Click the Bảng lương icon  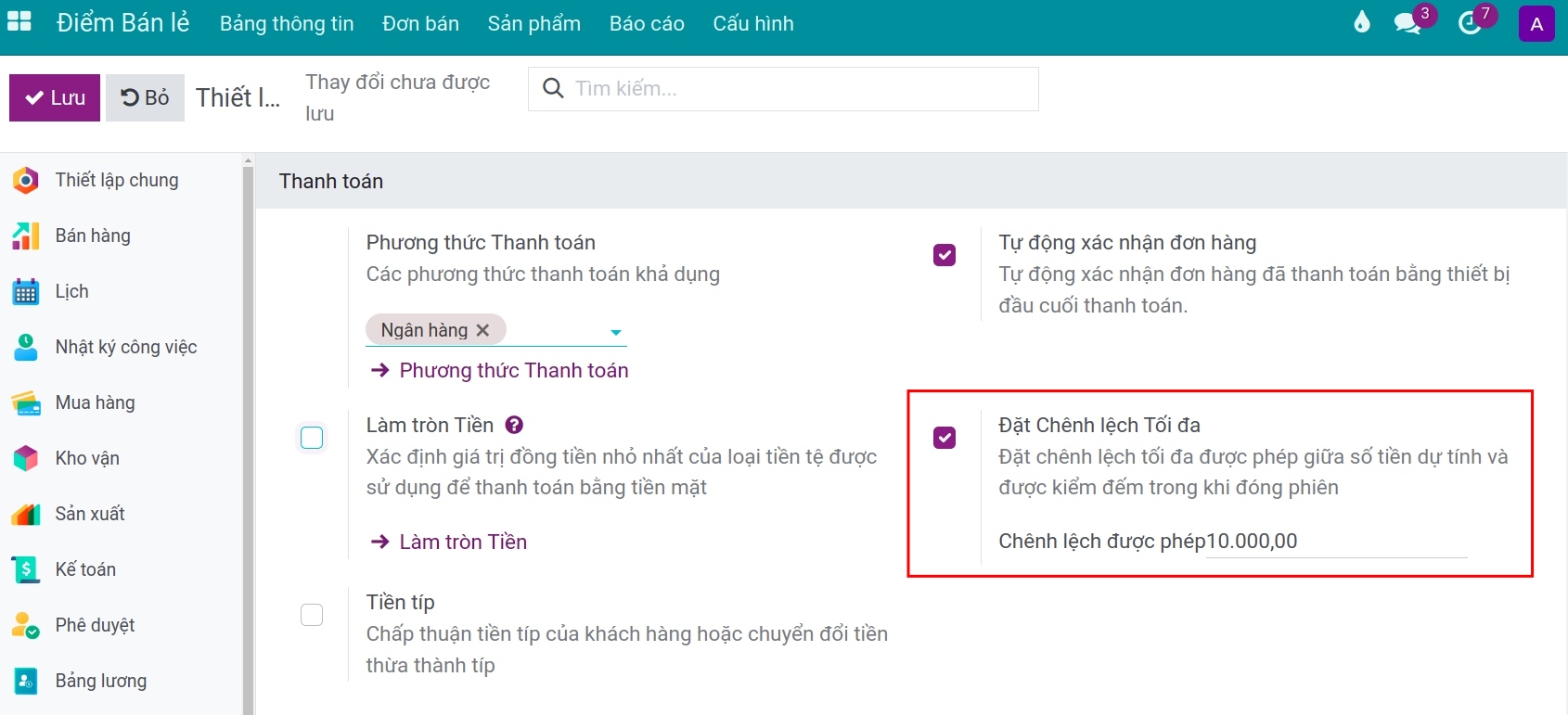26,681
